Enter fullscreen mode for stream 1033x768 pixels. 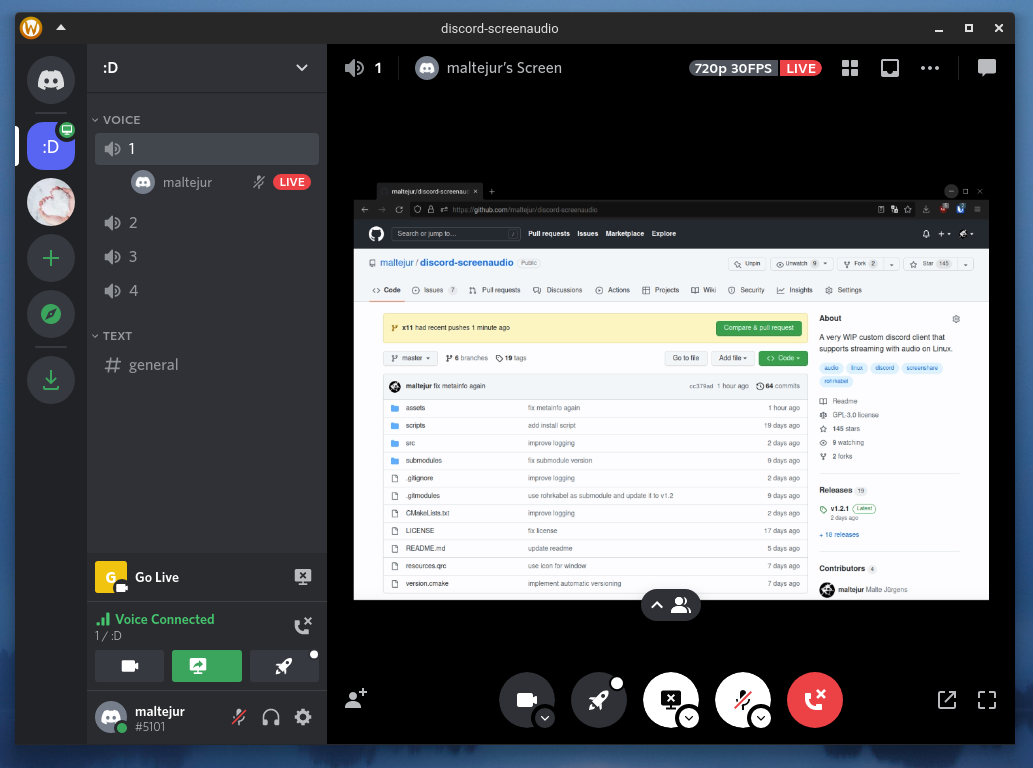point(987,699)
